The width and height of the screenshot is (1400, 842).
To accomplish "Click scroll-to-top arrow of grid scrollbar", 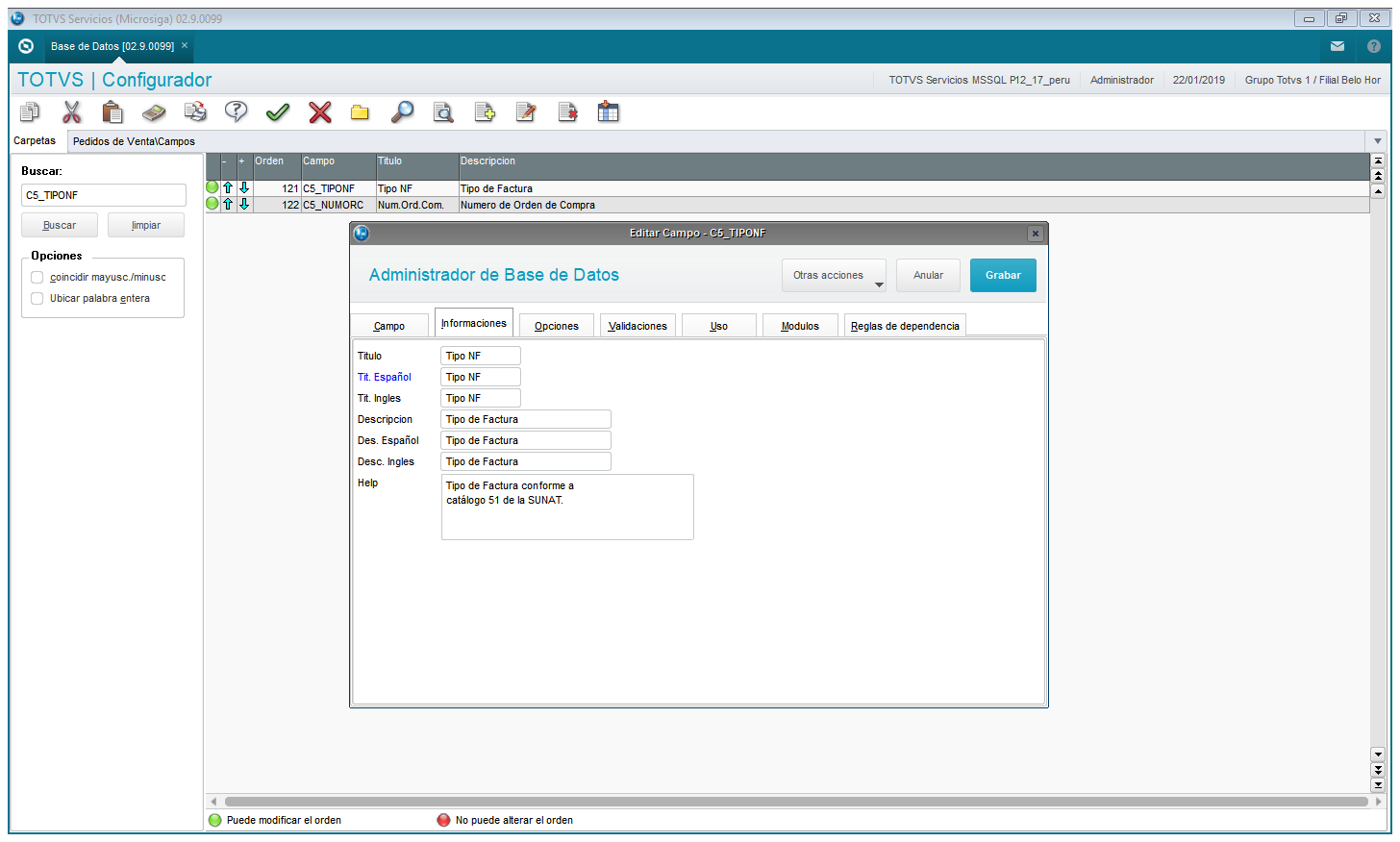I will point(1378,161).
